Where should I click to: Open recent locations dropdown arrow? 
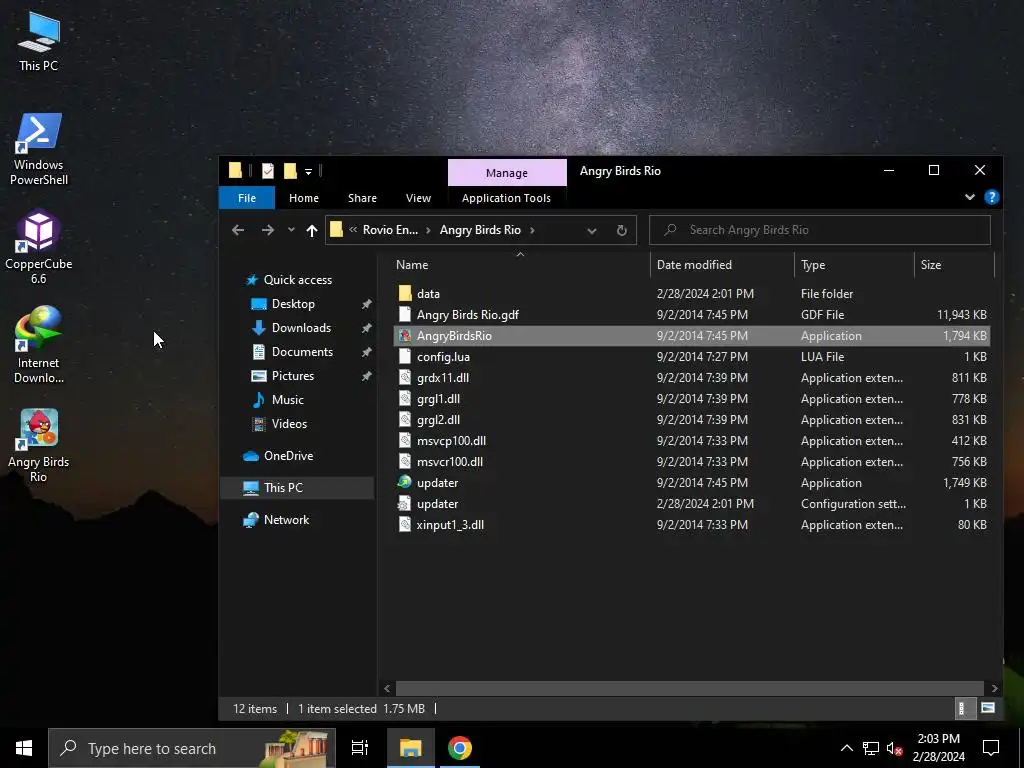click(x=291, y=230)
